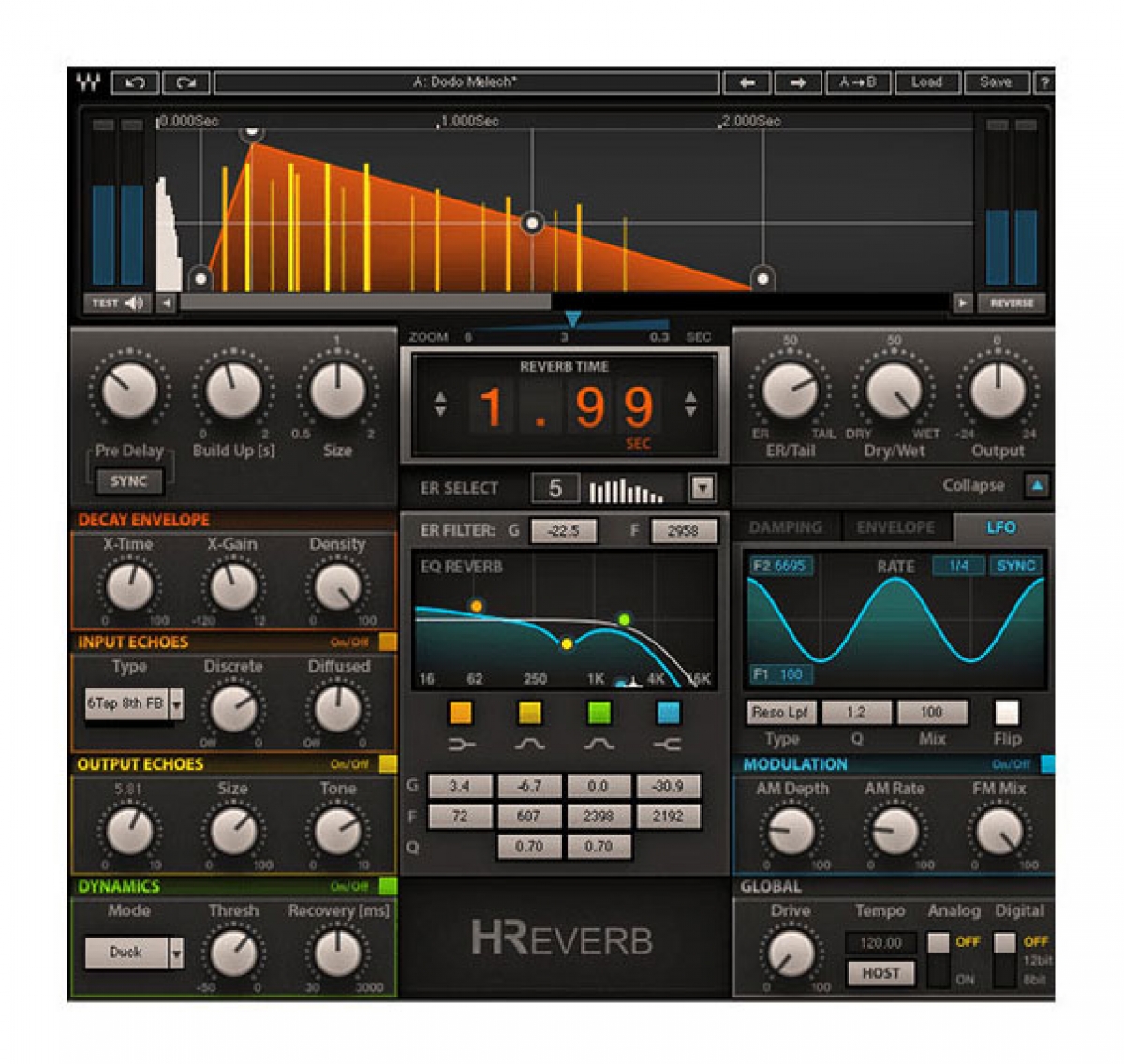Click the LFO F2 frequency value
This screenshot has height=1064, width=1124.
tap(781, 566)
